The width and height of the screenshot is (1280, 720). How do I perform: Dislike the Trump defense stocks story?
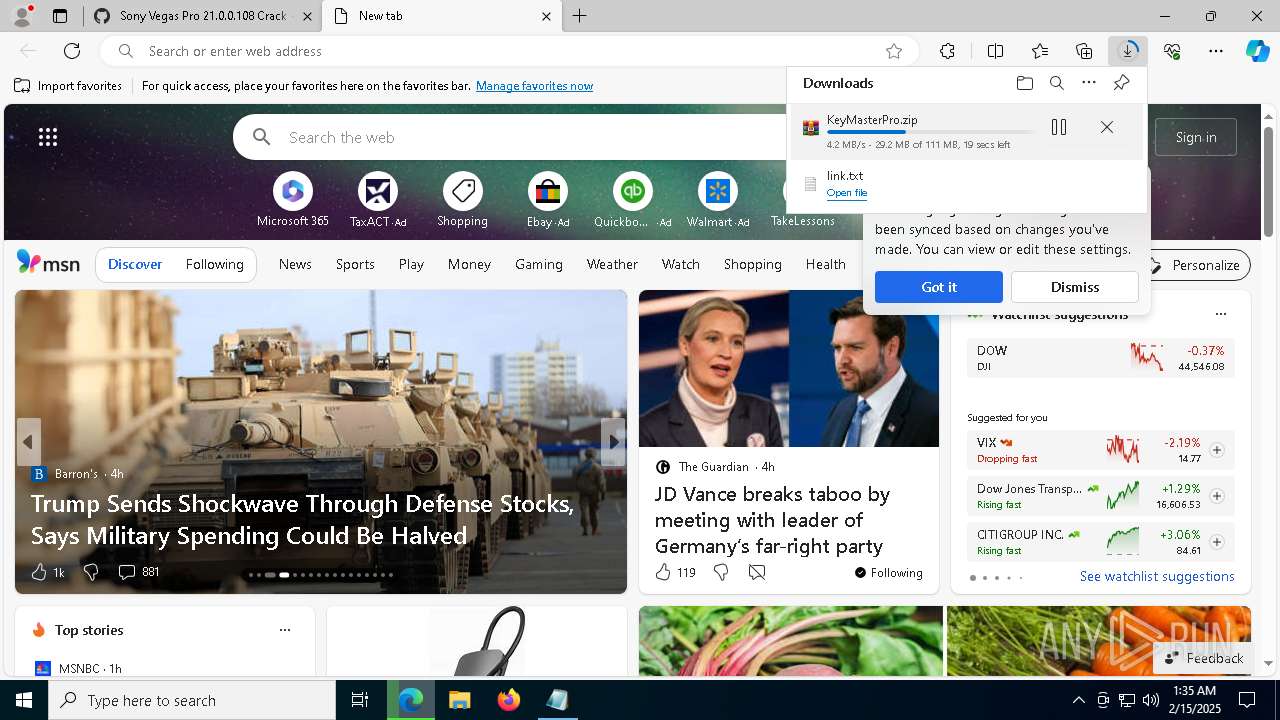(x=91, y=572)
